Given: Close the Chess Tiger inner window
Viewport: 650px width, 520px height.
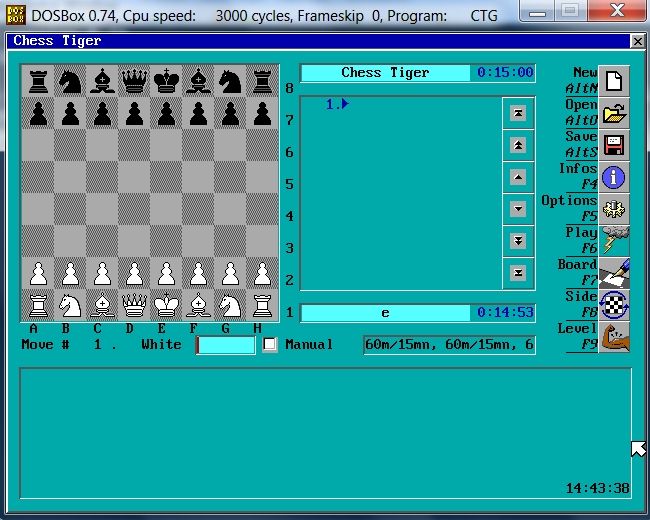Looking at the screenshot, I should click(x=638, y=41).
